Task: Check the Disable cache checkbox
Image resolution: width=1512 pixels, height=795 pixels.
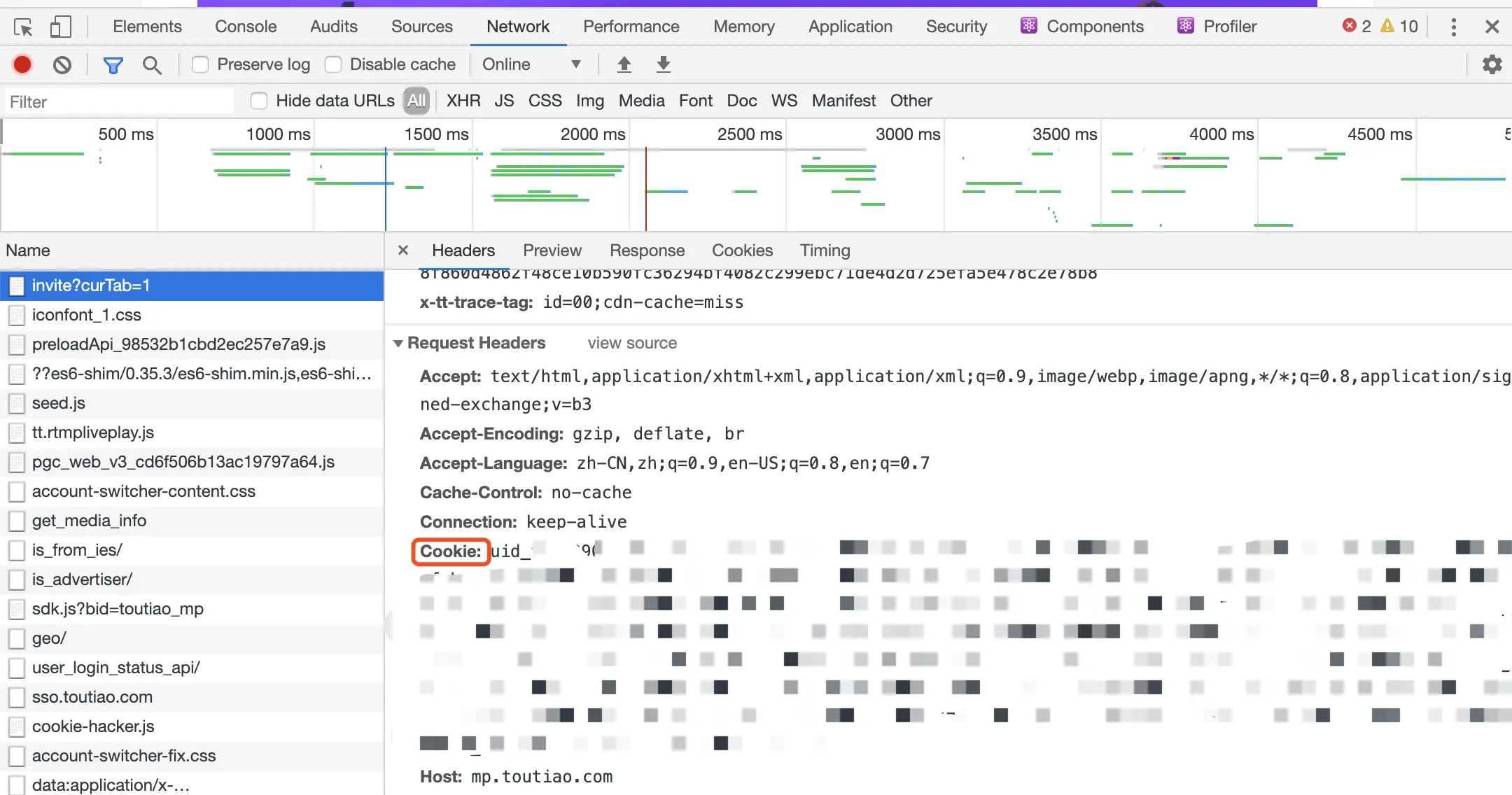Action: (x=333, y=64)
